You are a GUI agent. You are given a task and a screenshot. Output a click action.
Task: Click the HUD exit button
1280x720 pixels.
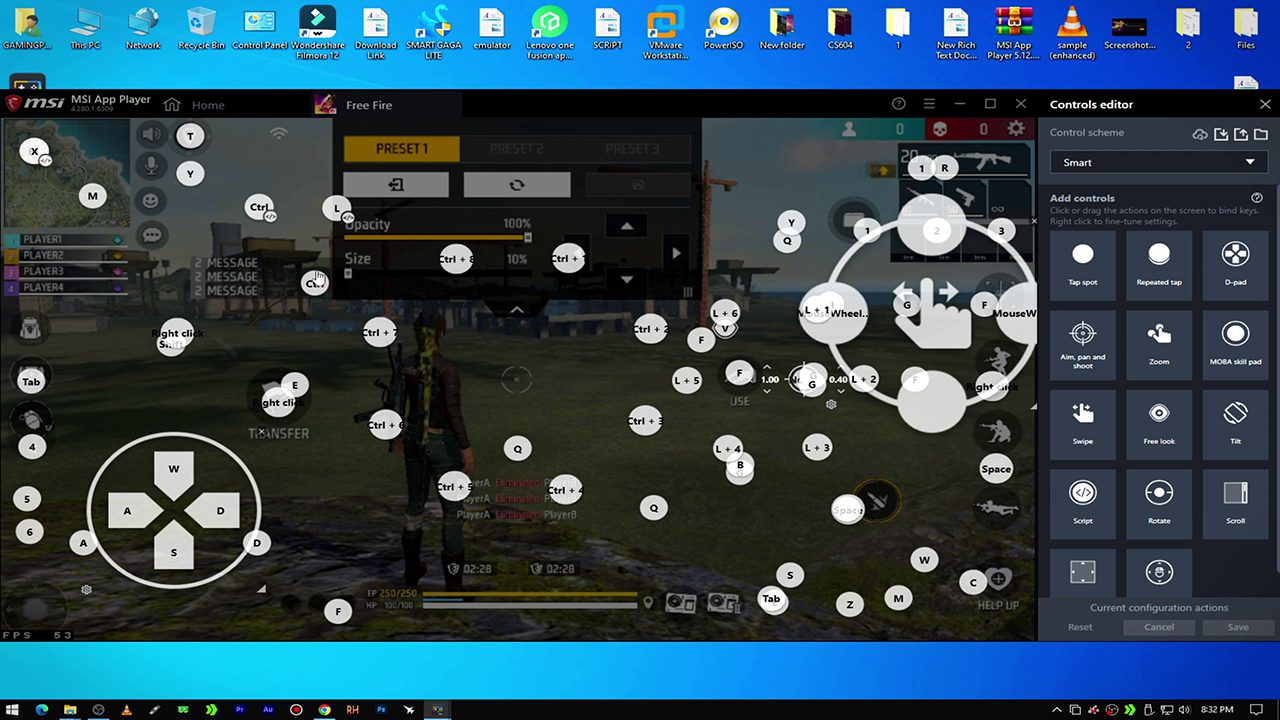(396, 185)
